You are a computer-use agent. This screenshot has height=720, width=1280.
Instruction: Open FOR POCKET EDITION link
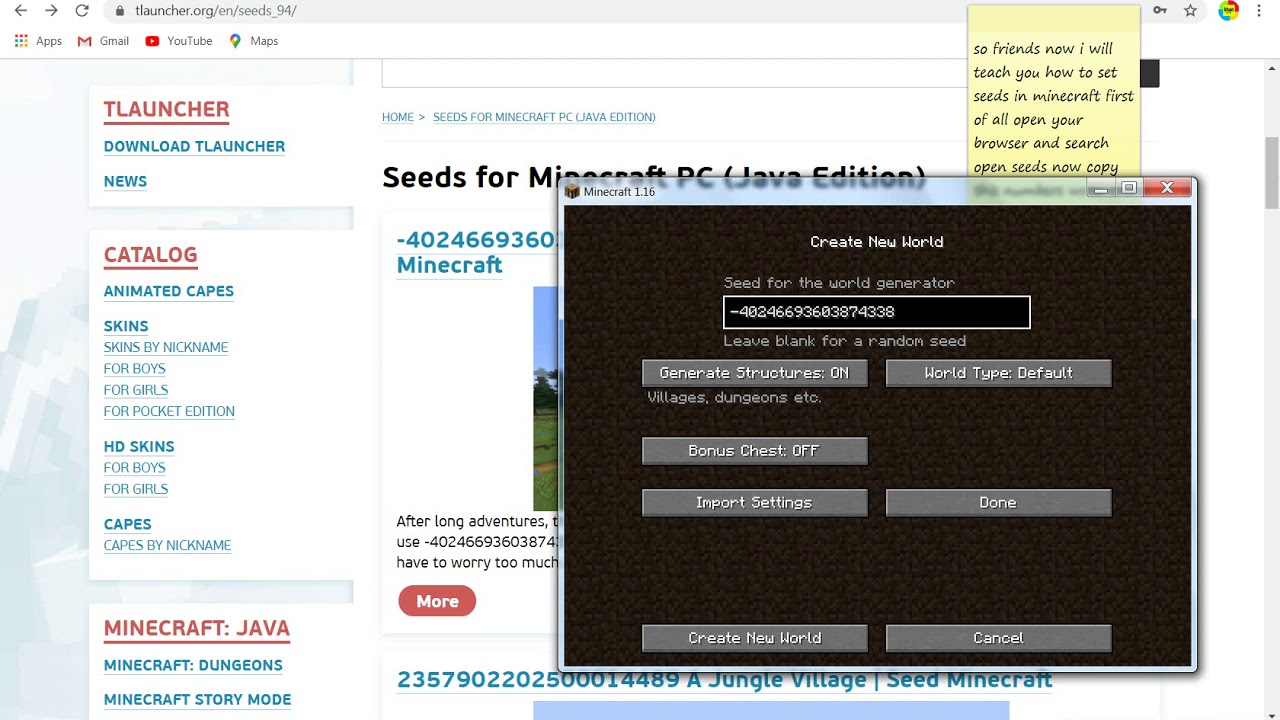click(169, 411)
